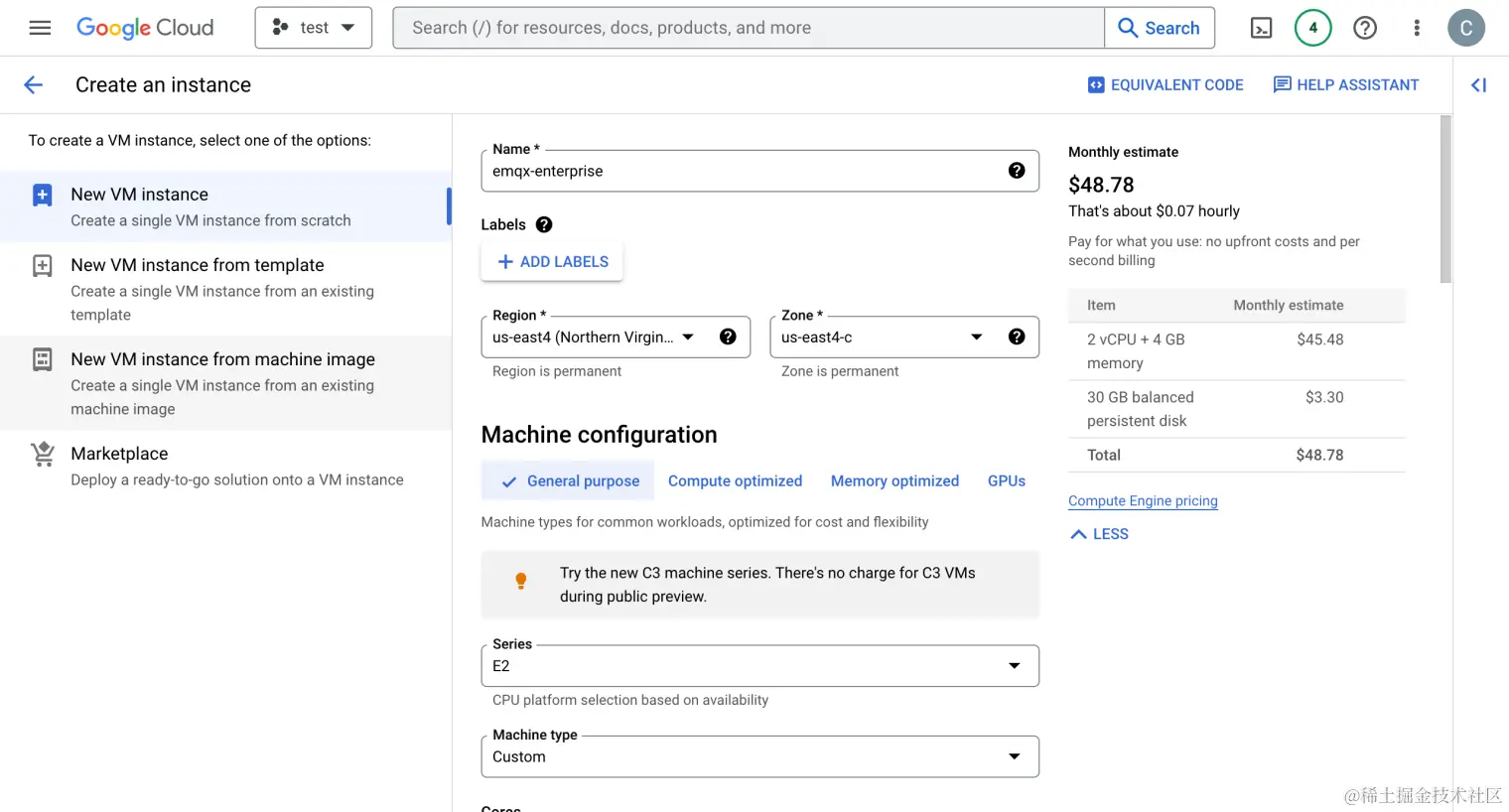This screenshot has width=1509, height=812.
Task: Click the Total row amount $48.78
Action: (x=1319, y=455)
